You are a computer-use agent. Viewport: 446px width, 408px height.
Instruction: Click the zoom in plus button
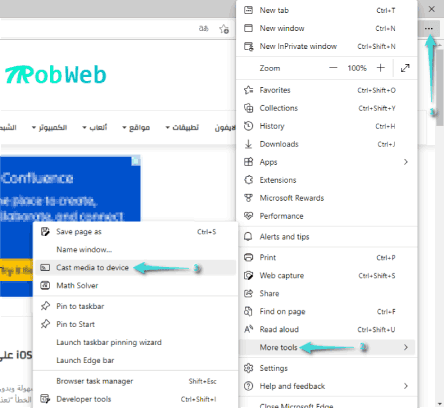(x=381, y=68)
